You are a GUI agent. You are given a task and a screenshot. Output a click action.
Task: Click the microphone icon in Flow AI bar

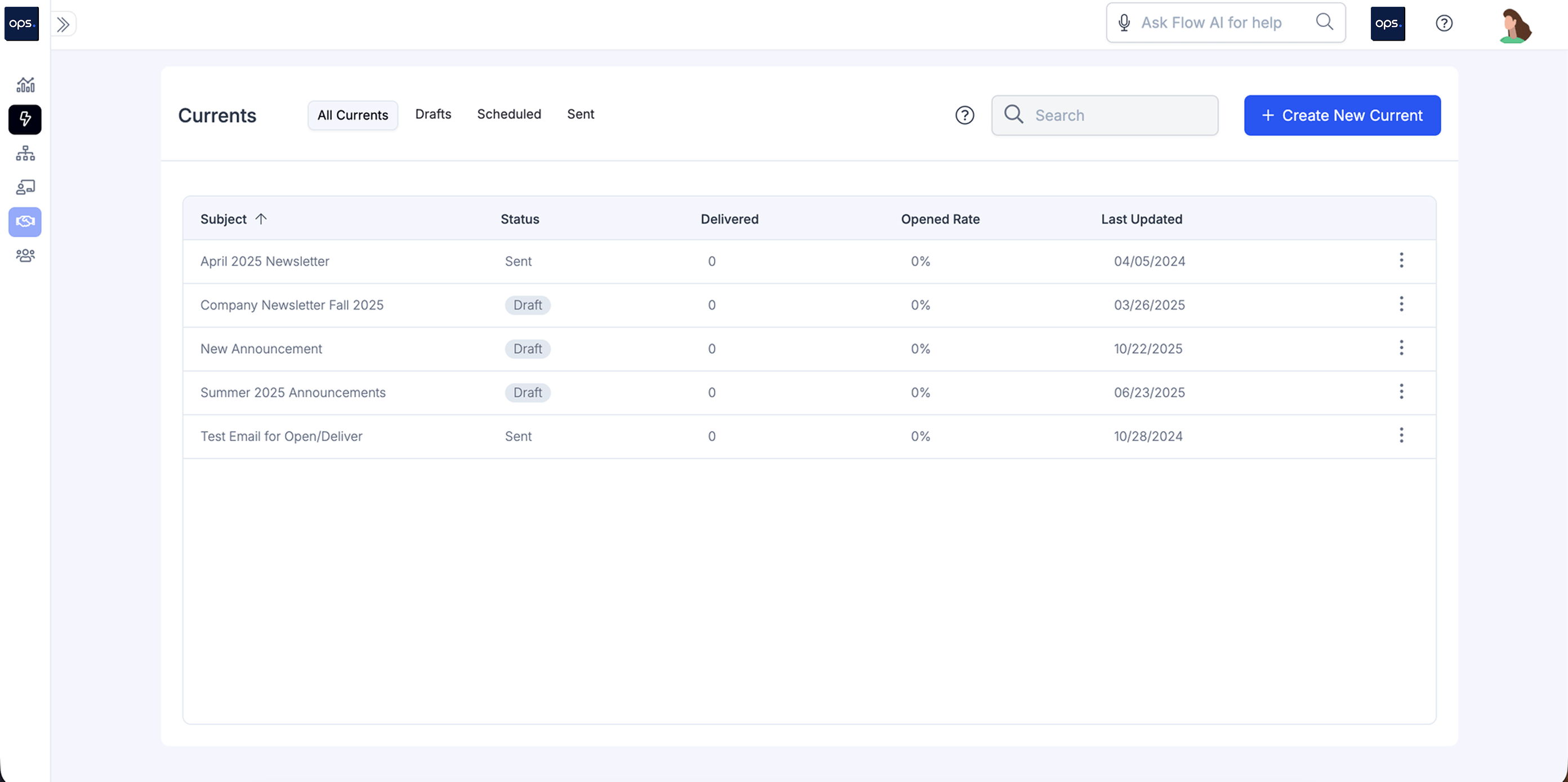(1124, 23)
